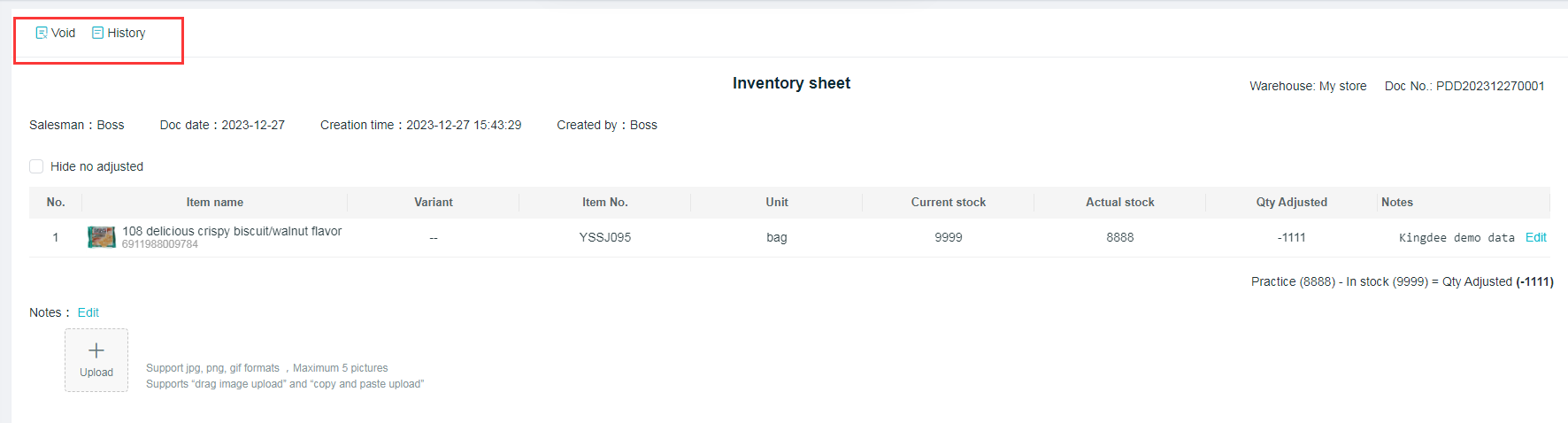Click the item number YSSJ095 cell

(x=605, y=237)
